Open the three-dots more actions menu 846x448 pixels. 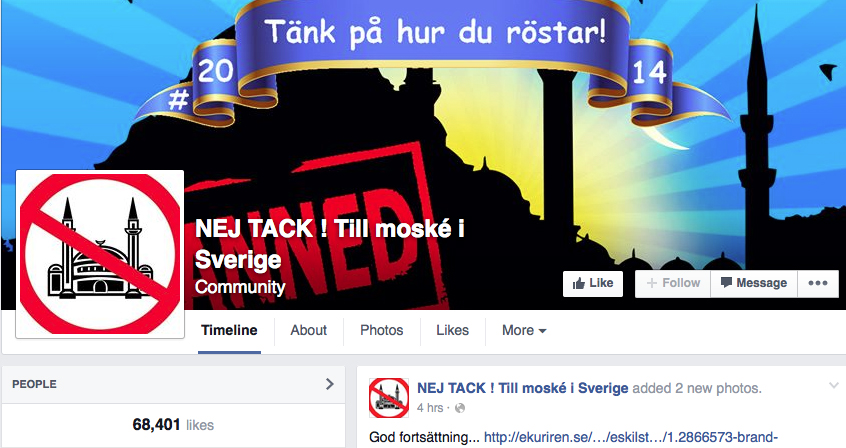coord(818,283)
